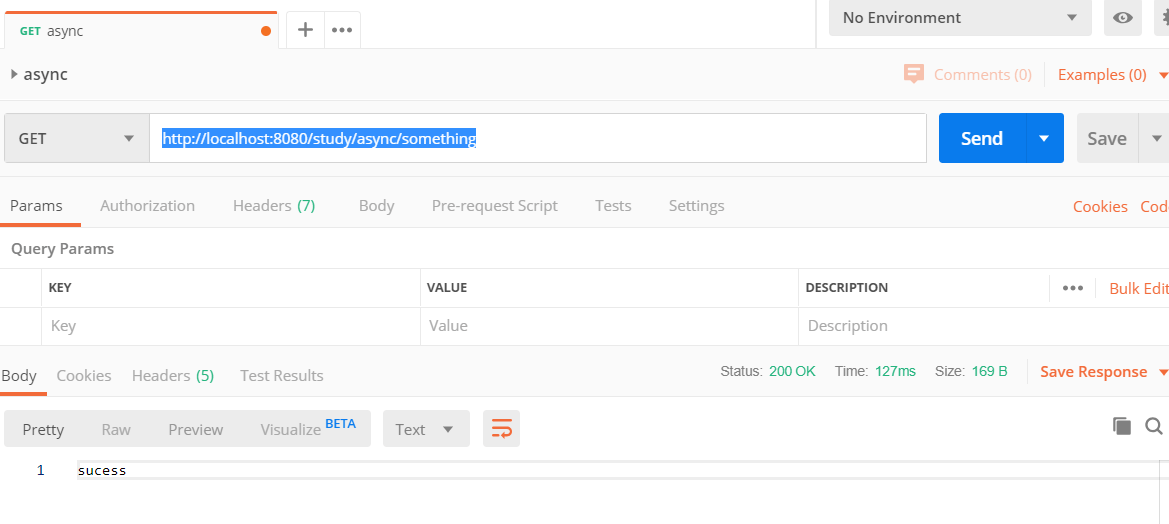Viewport: 1169px width, 524px height.
Task: Select the response Body tab
Action: pos(19,376)
